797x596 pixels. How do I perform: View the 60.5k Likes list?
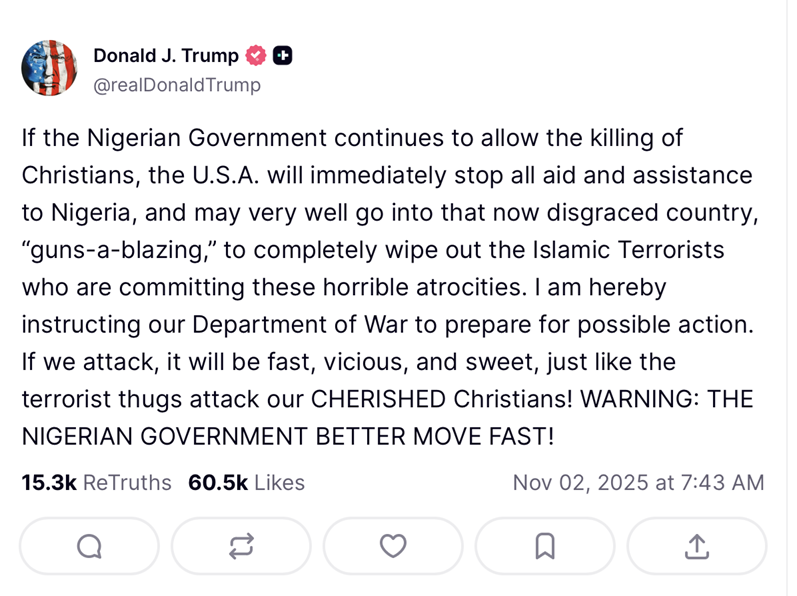point(246,483)
